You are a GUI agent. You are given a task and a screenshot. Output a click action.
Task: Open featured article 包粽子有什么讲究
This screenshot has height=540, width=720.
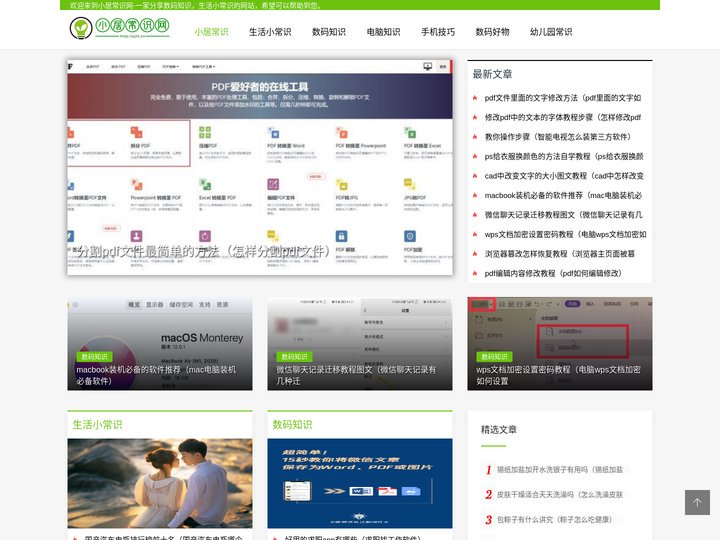click(x=554, y=520)
